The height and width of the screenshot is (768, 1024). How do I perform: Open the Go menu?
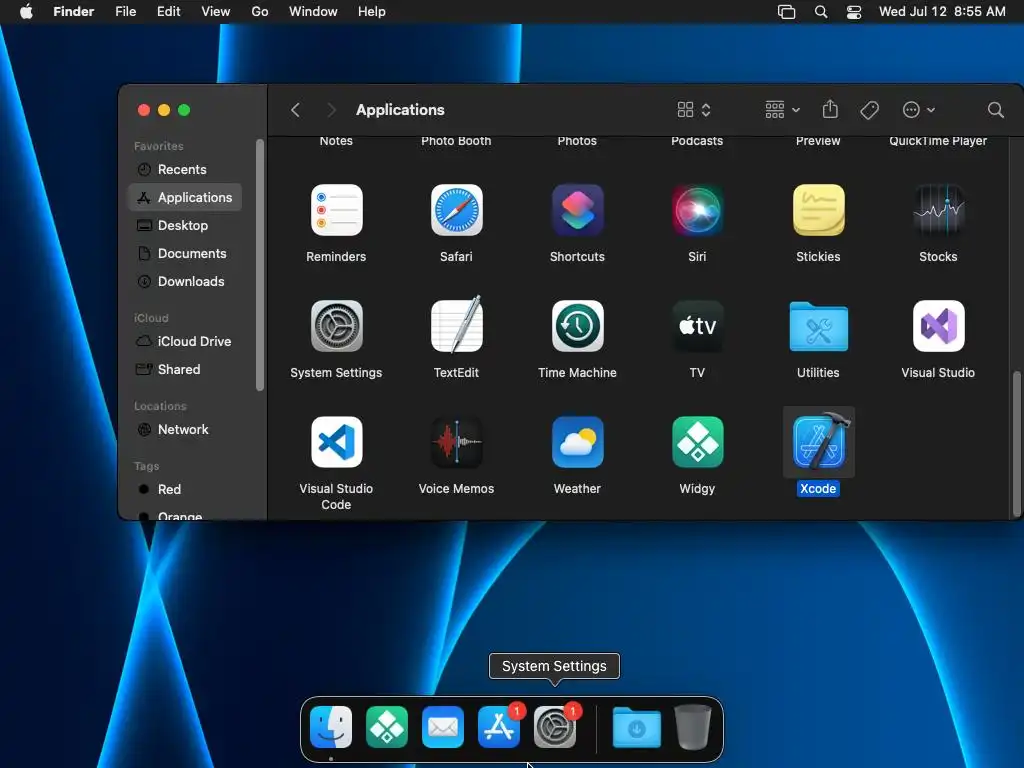click(260, 12)
